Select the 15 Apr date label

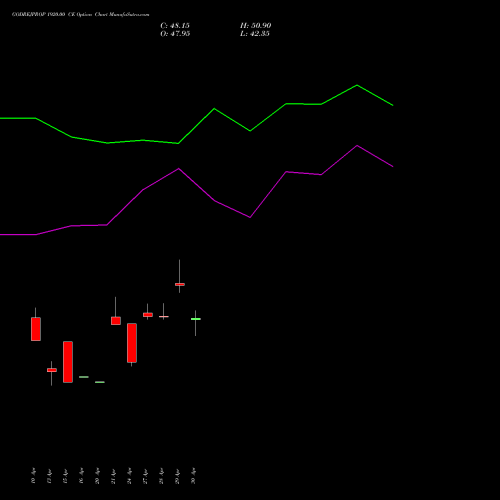click(x=65, y=476)
